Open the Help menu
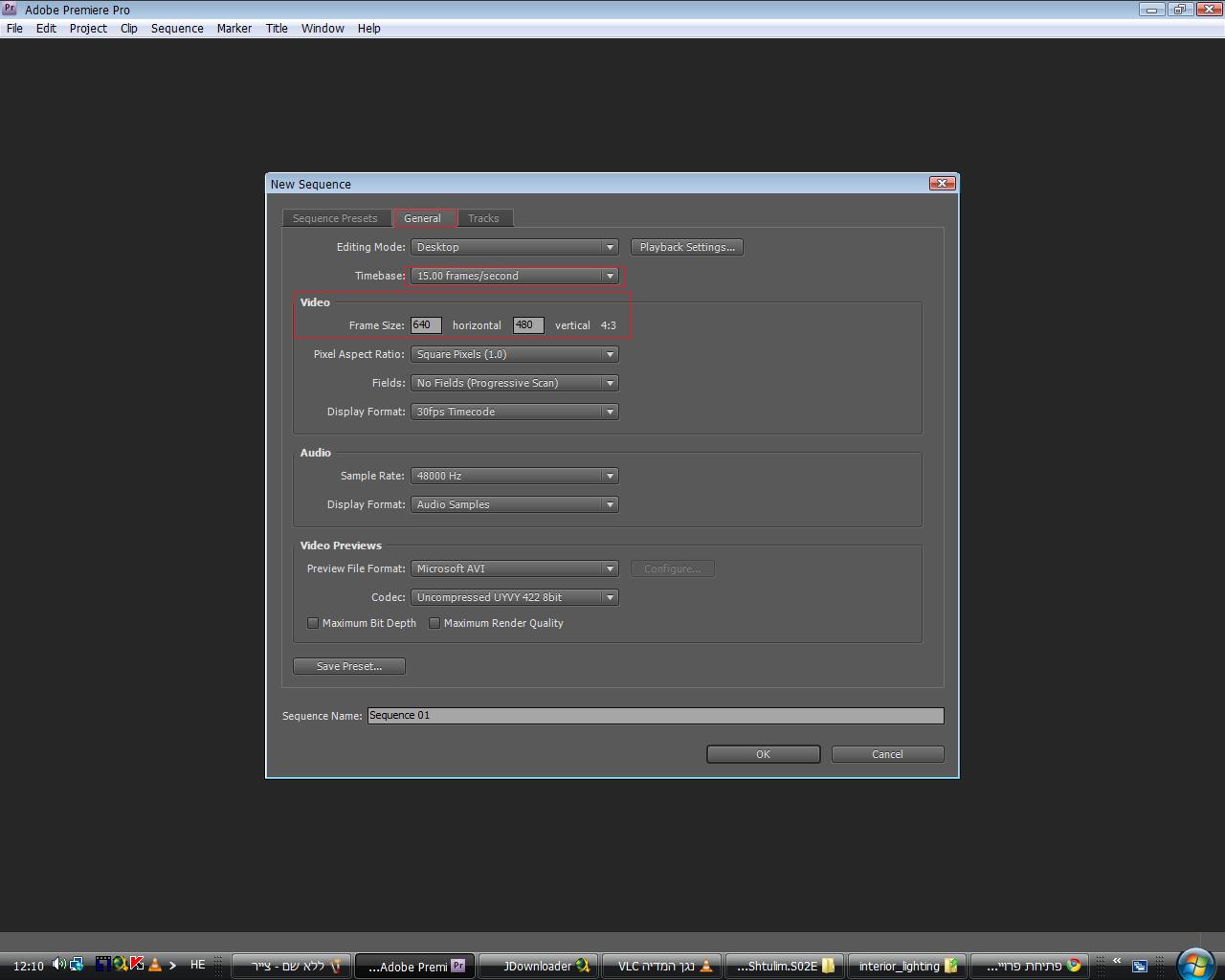The image size is (1225, 980). coord(369,29)
